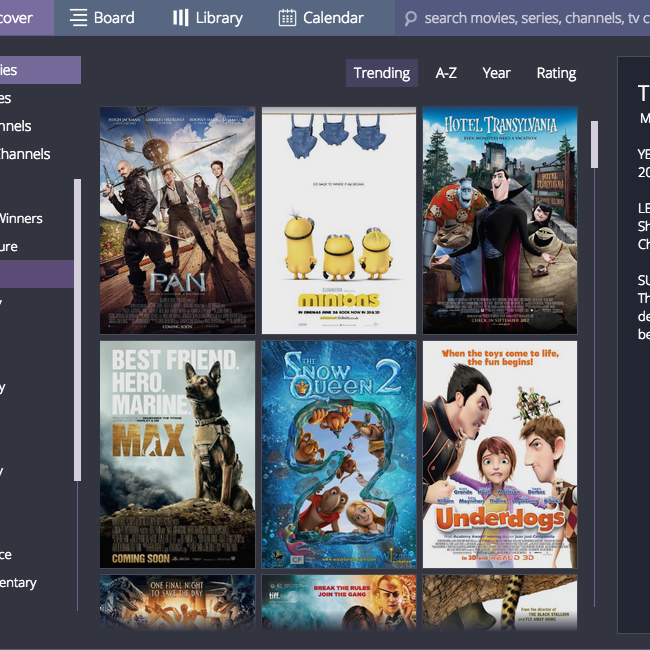Open the Hotel Transylvania poster
This screenshot has height=650, width=650.
pos(500,220)
